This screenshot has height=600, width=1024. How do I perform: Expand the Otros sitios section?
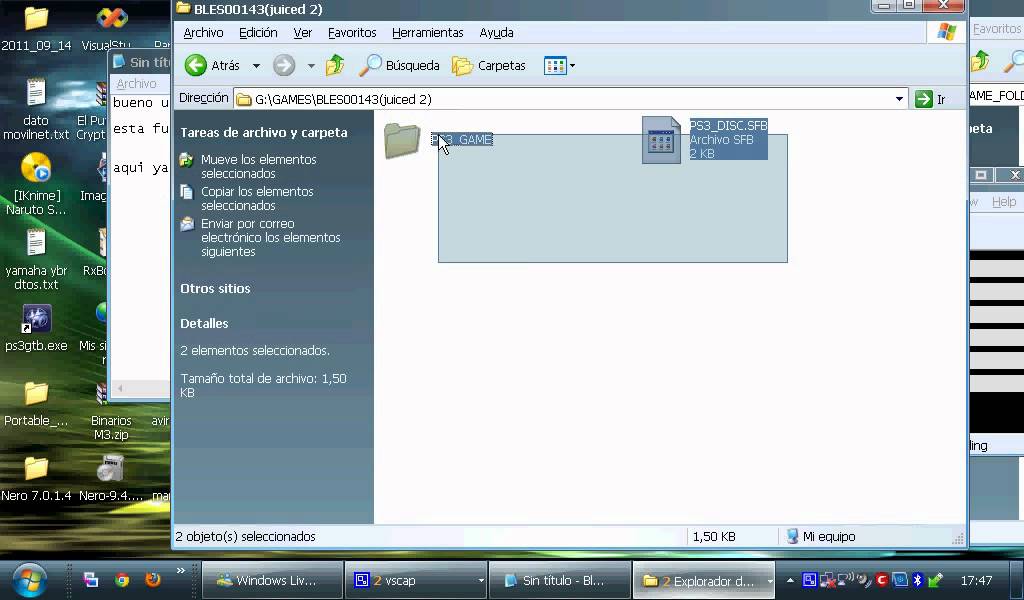coord(216,289)
